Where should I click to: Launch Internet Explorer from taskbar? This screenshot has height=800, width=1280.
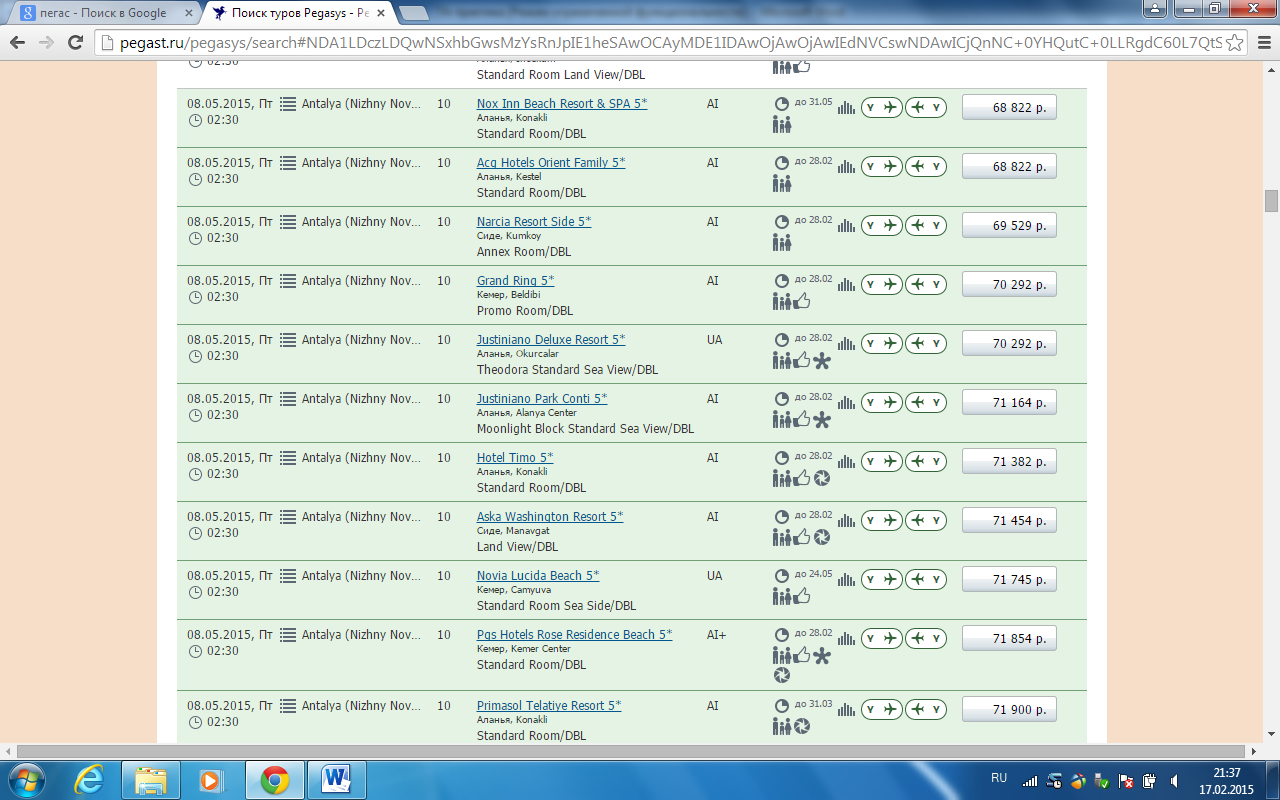[89, 779]
